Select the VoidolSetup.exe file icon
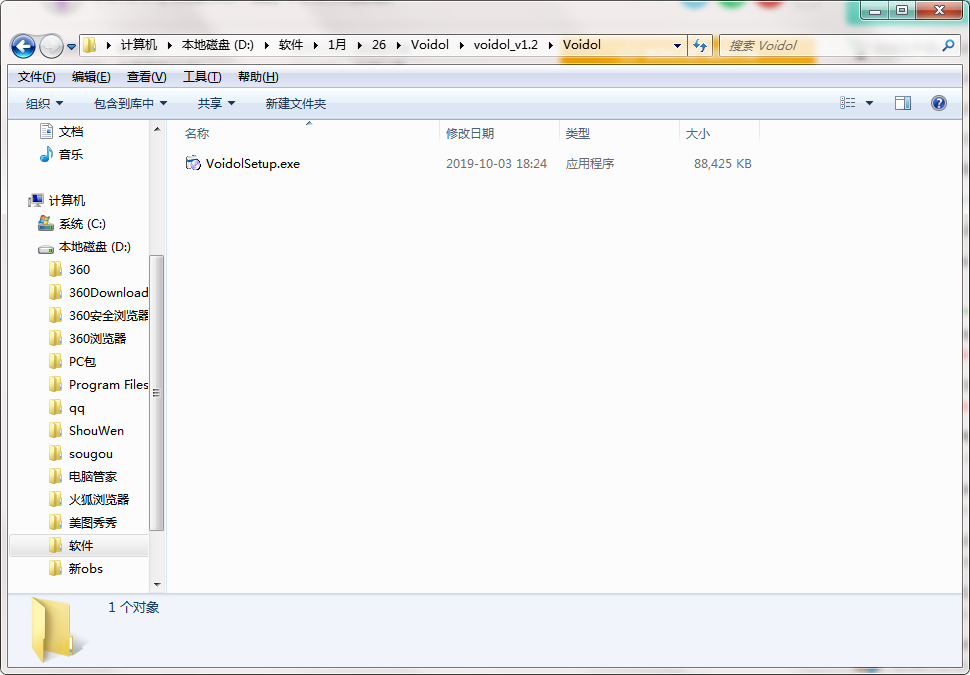 tap(193, 163)
